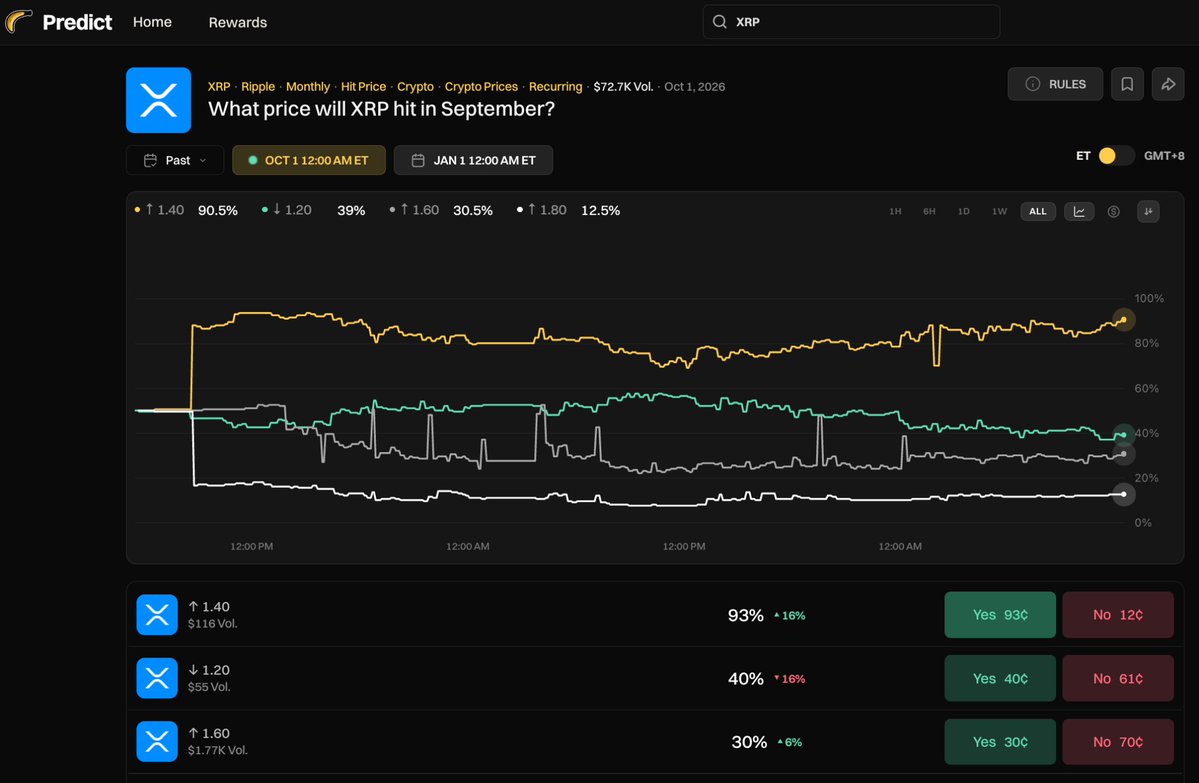Click the 40% probability value
1199x783 pixels.
(x=746, y=679)
